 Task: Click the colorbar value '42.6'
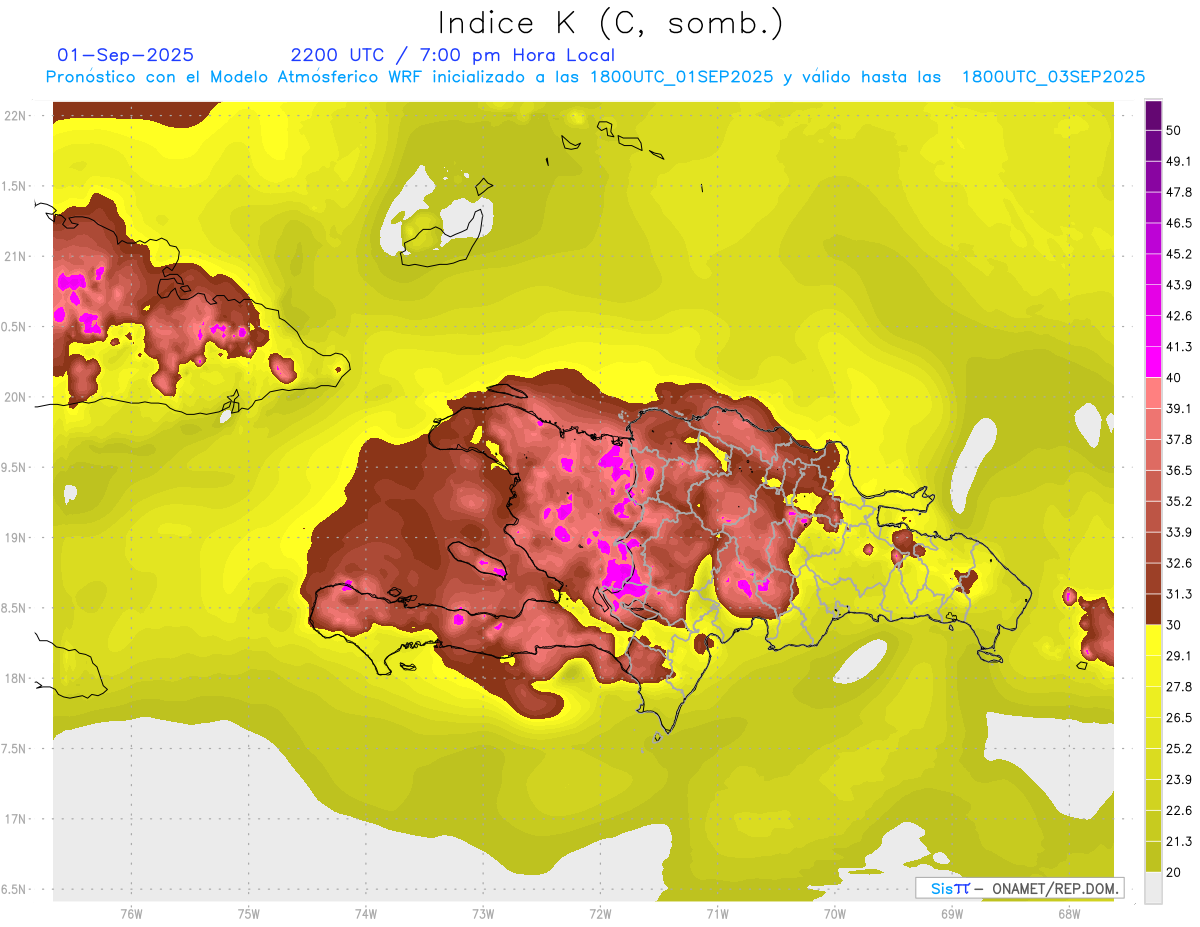pos(1179,316)
